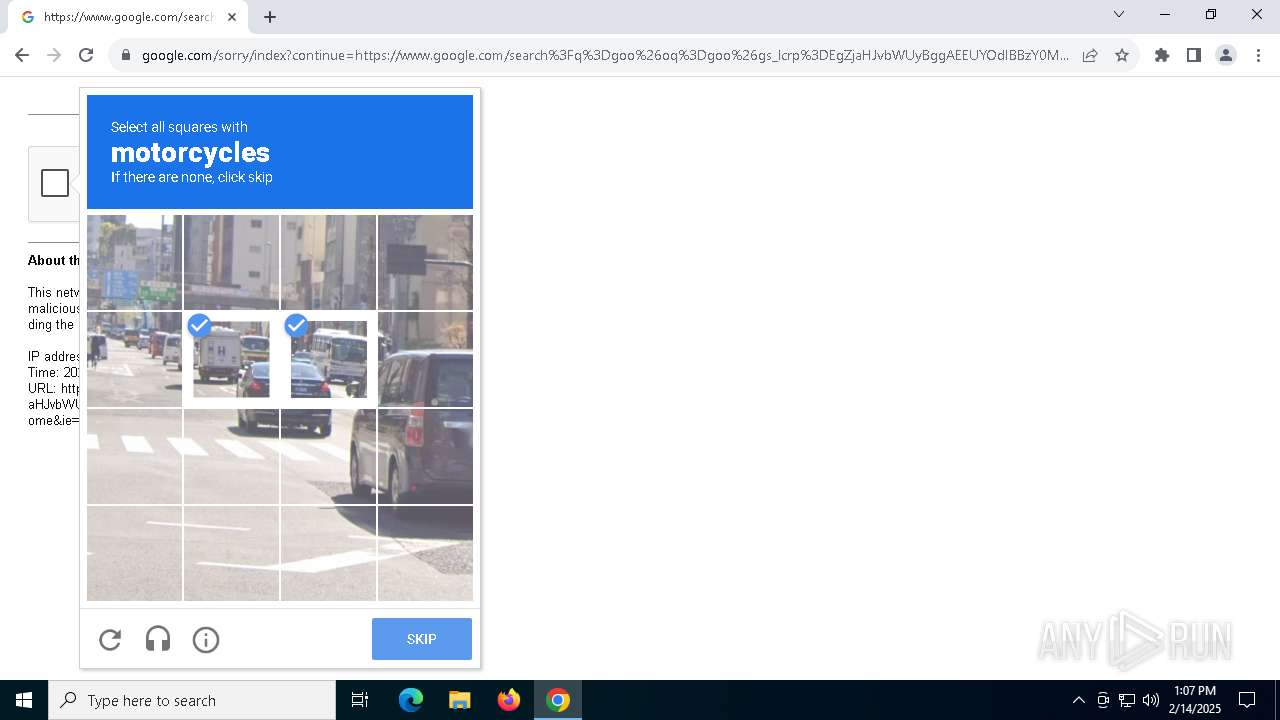Screen dimensions: 1280x720
Task: Select the tile with the street and pedestrians
Action: point(134,359)
